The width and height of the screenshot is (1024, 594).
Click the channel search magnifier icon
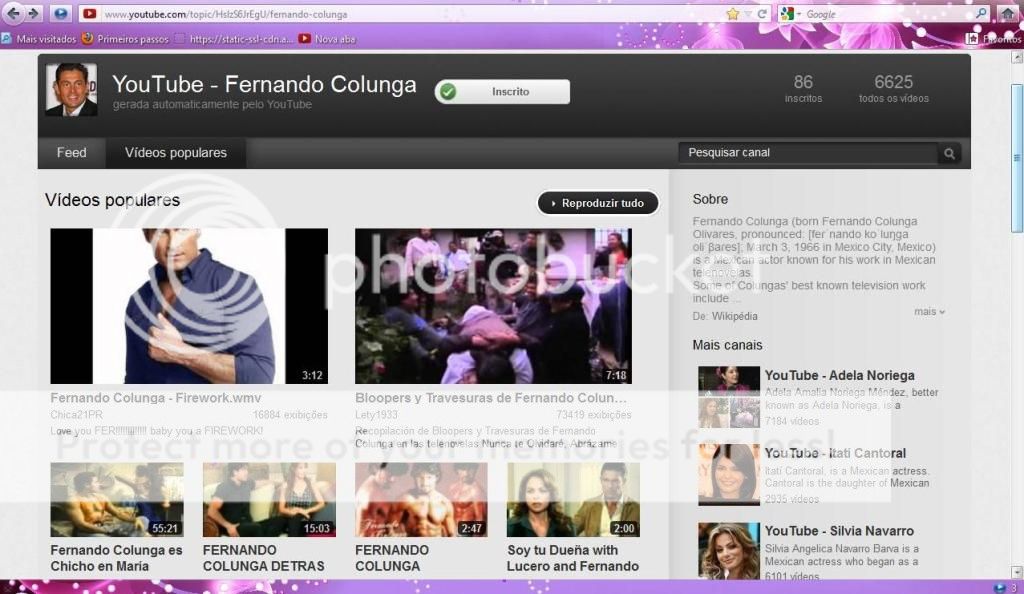pyautogui.click(x=949, y=153)
